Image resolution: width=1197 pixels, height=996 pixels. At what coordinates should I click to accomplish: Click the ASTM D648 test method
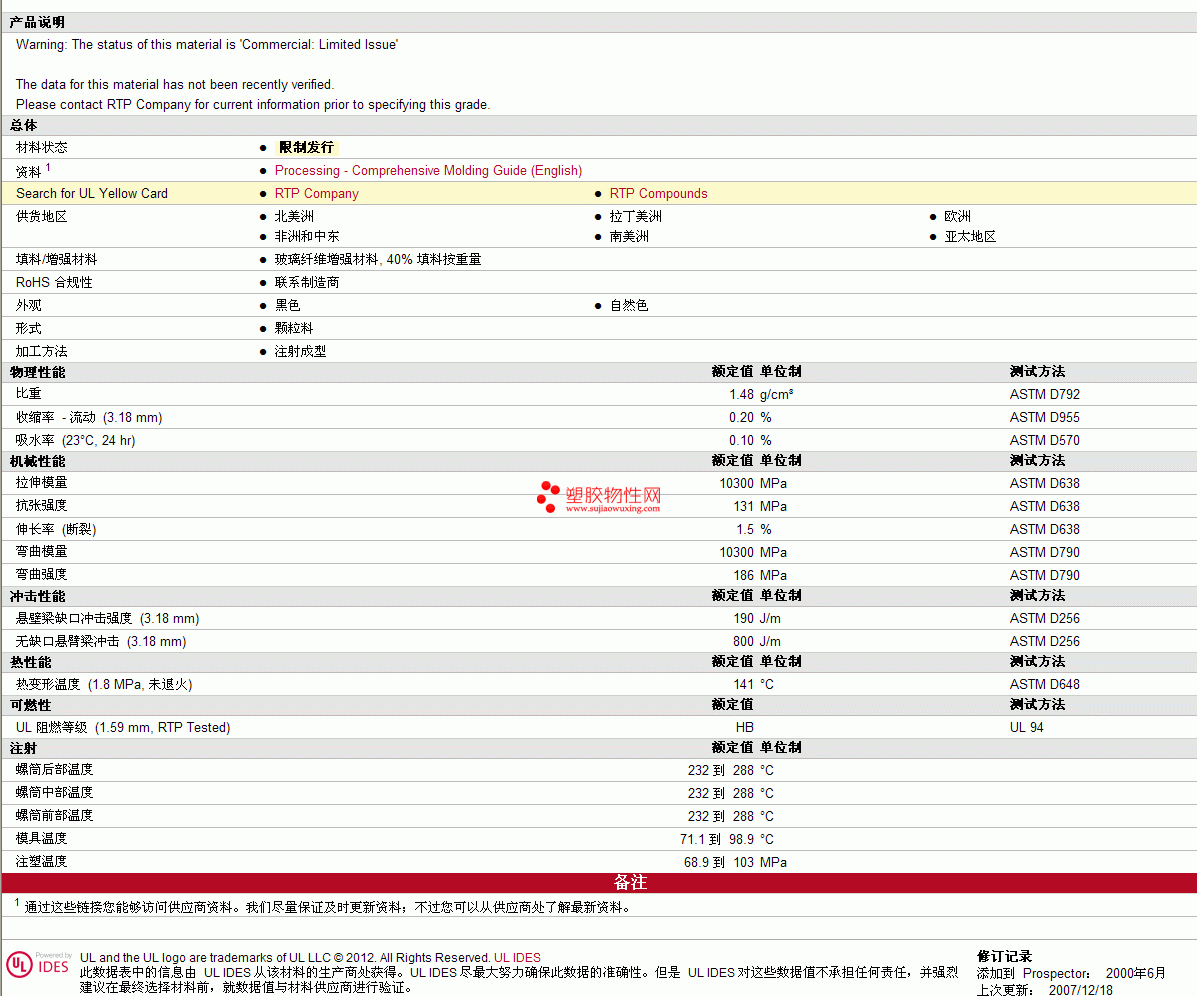1044,685
